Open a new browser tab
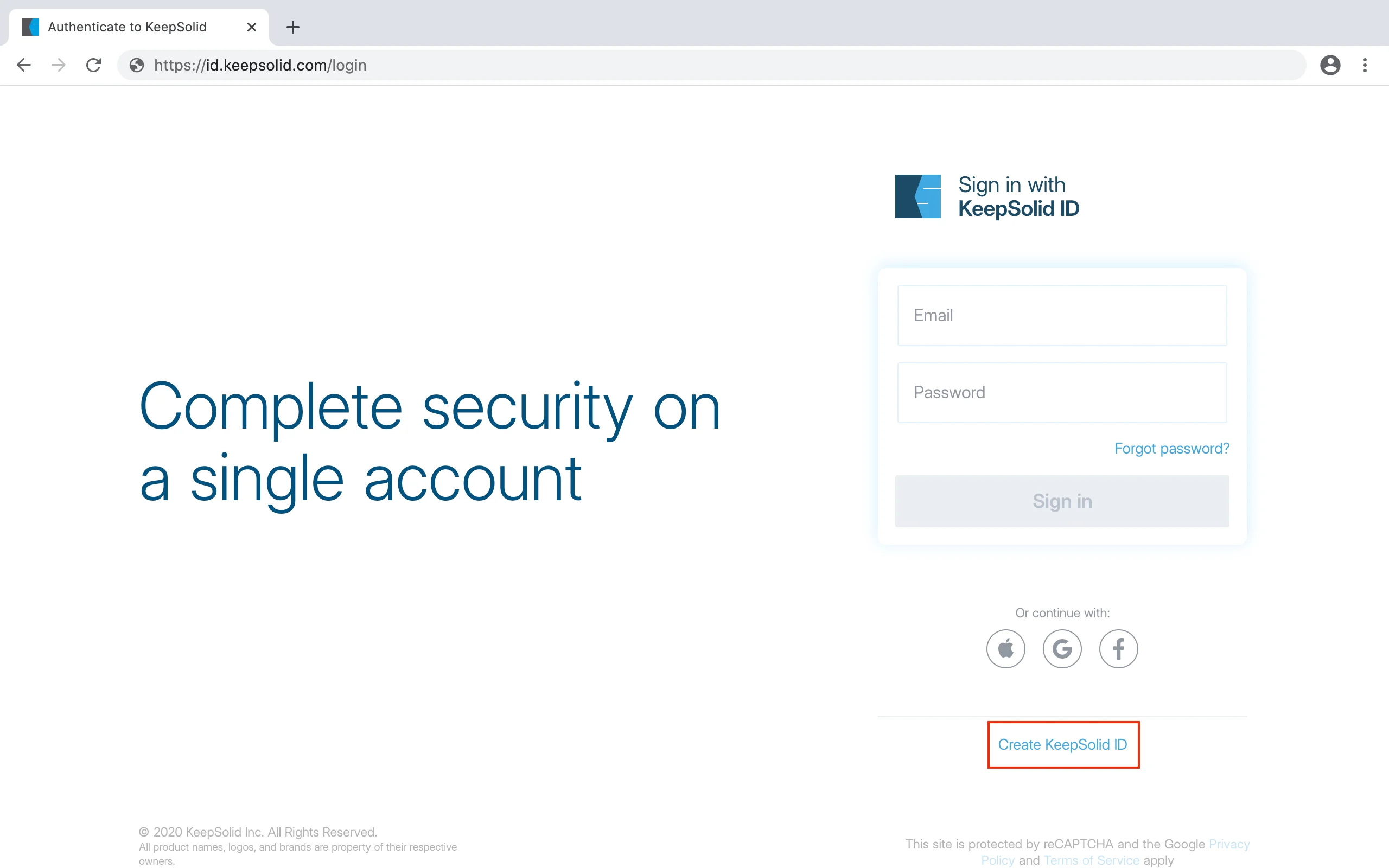1389x868 pixels. click(x=293, y=27)
